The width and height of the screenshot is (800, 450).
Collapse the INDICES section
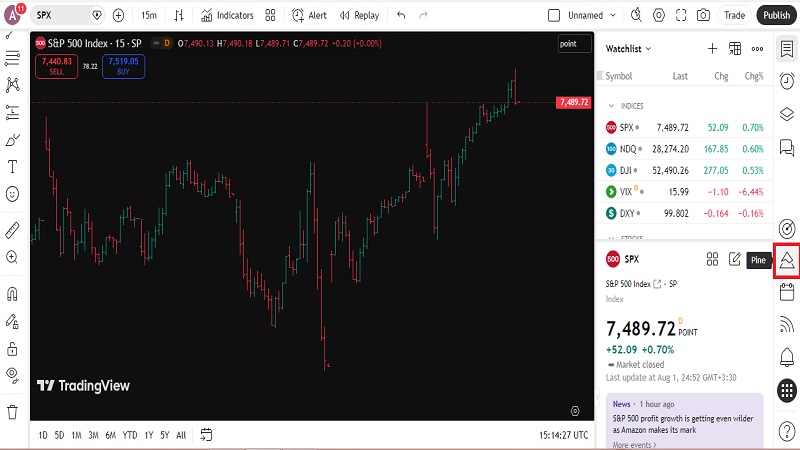(x=611, y=106)
